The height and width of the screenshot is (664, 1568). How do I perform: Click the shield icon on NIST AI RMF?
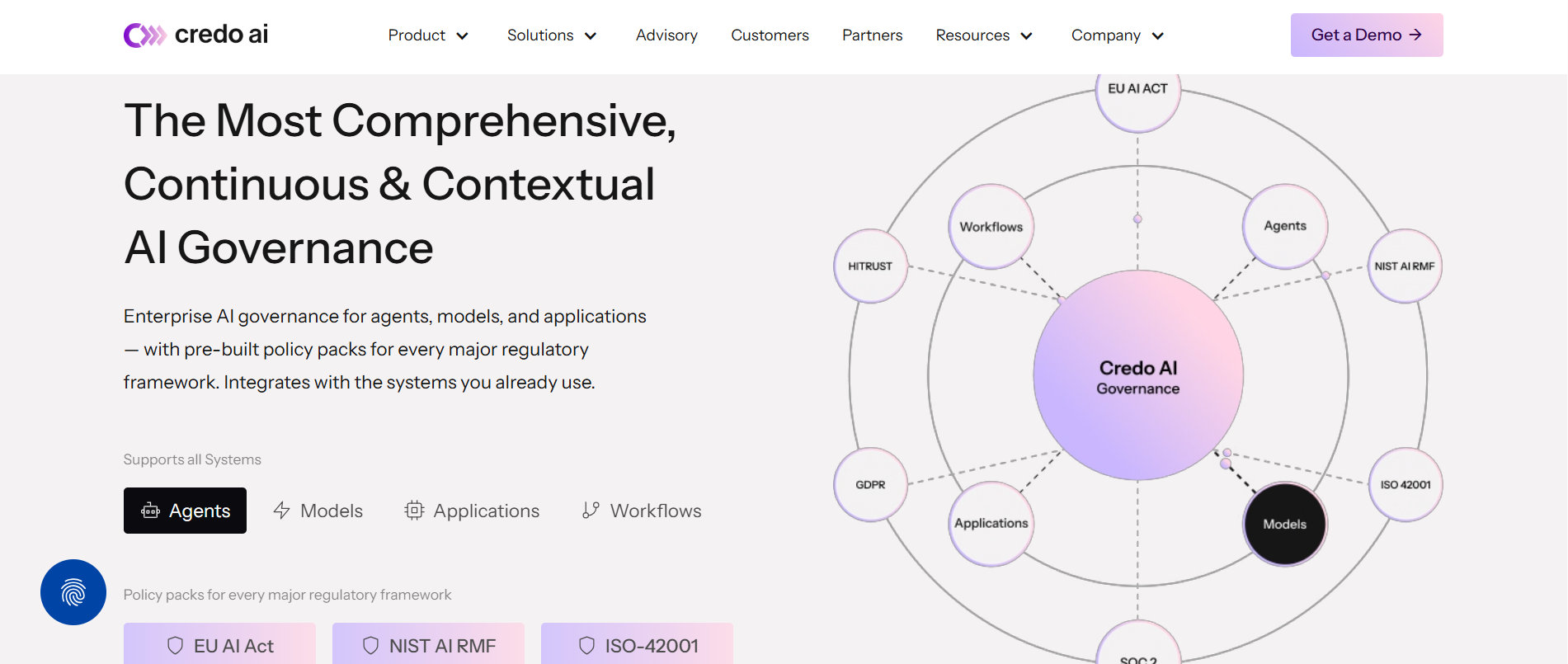pos(371,645)
